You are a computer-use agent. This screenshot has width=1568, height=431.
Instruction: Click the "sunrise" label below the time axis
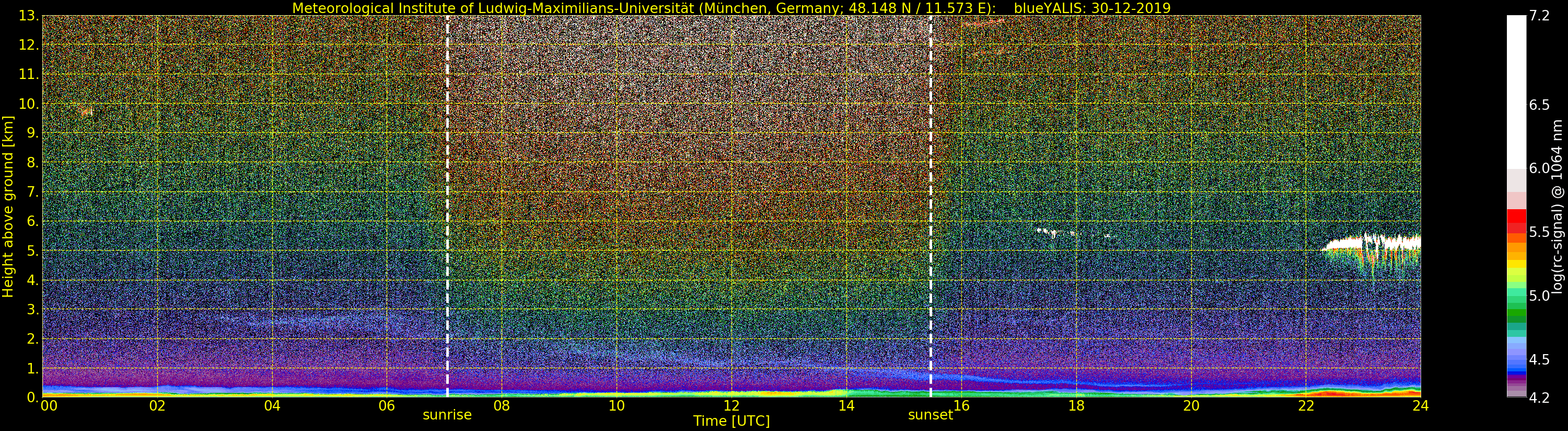447,415
